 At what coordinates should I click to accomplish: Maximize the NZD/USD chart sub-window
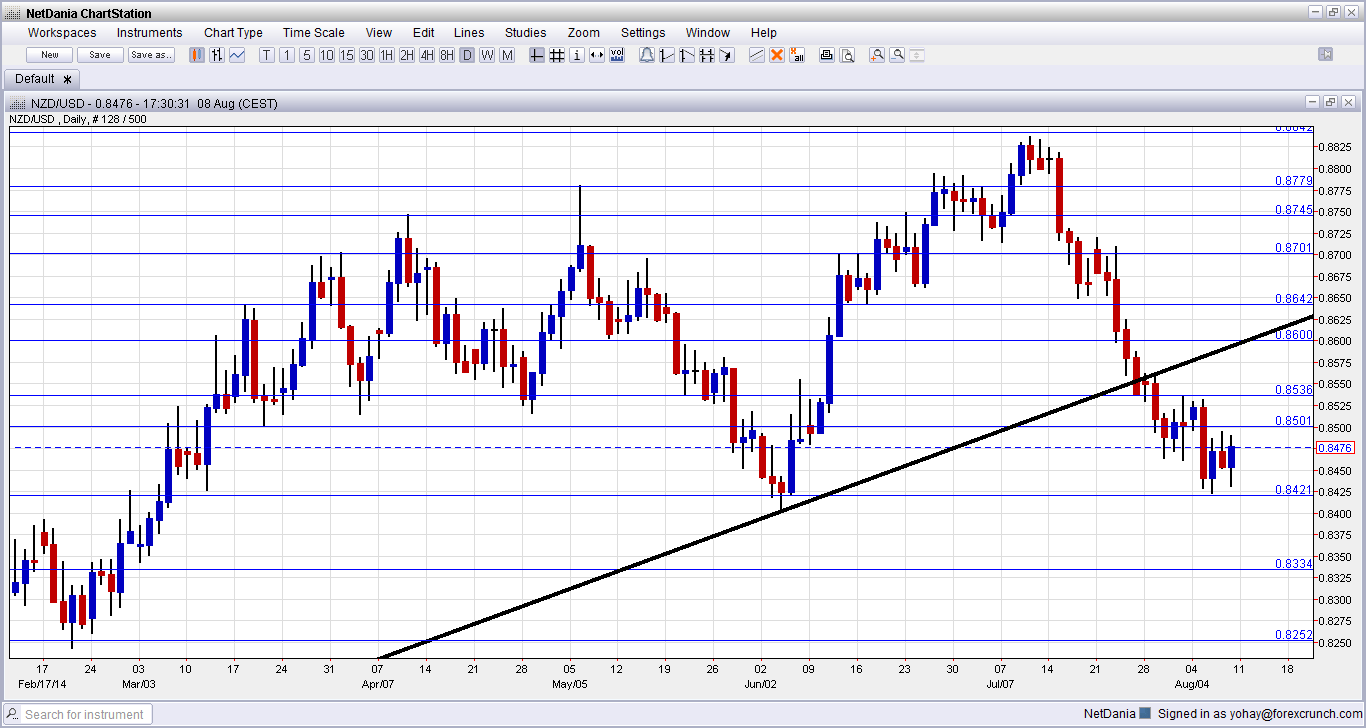point(1330,102)
